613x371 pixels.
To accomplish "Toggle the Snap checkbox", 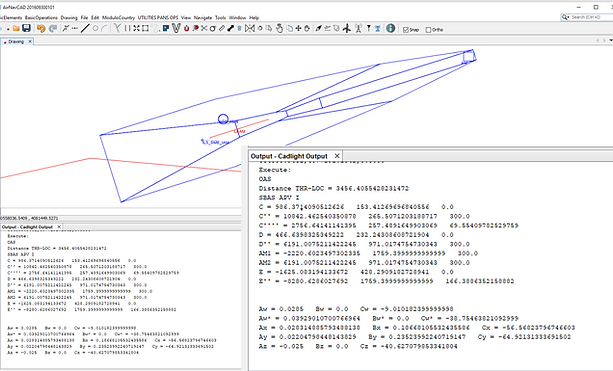I will (x=406, y=30).
